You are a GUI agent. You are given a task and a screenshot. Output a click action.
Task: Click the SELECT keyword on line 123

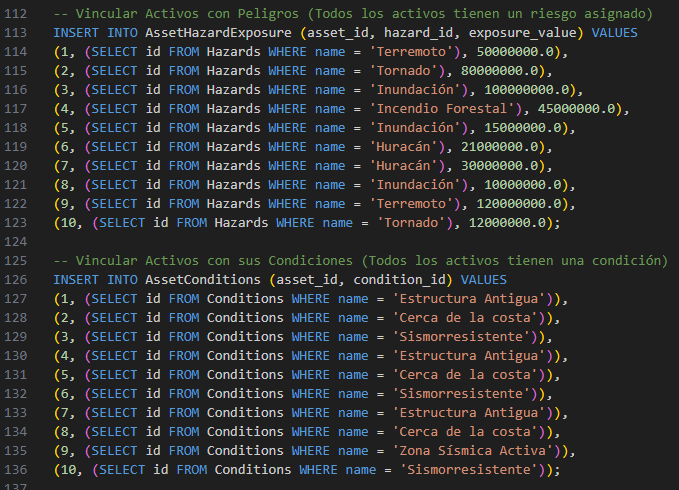point(122,223)
